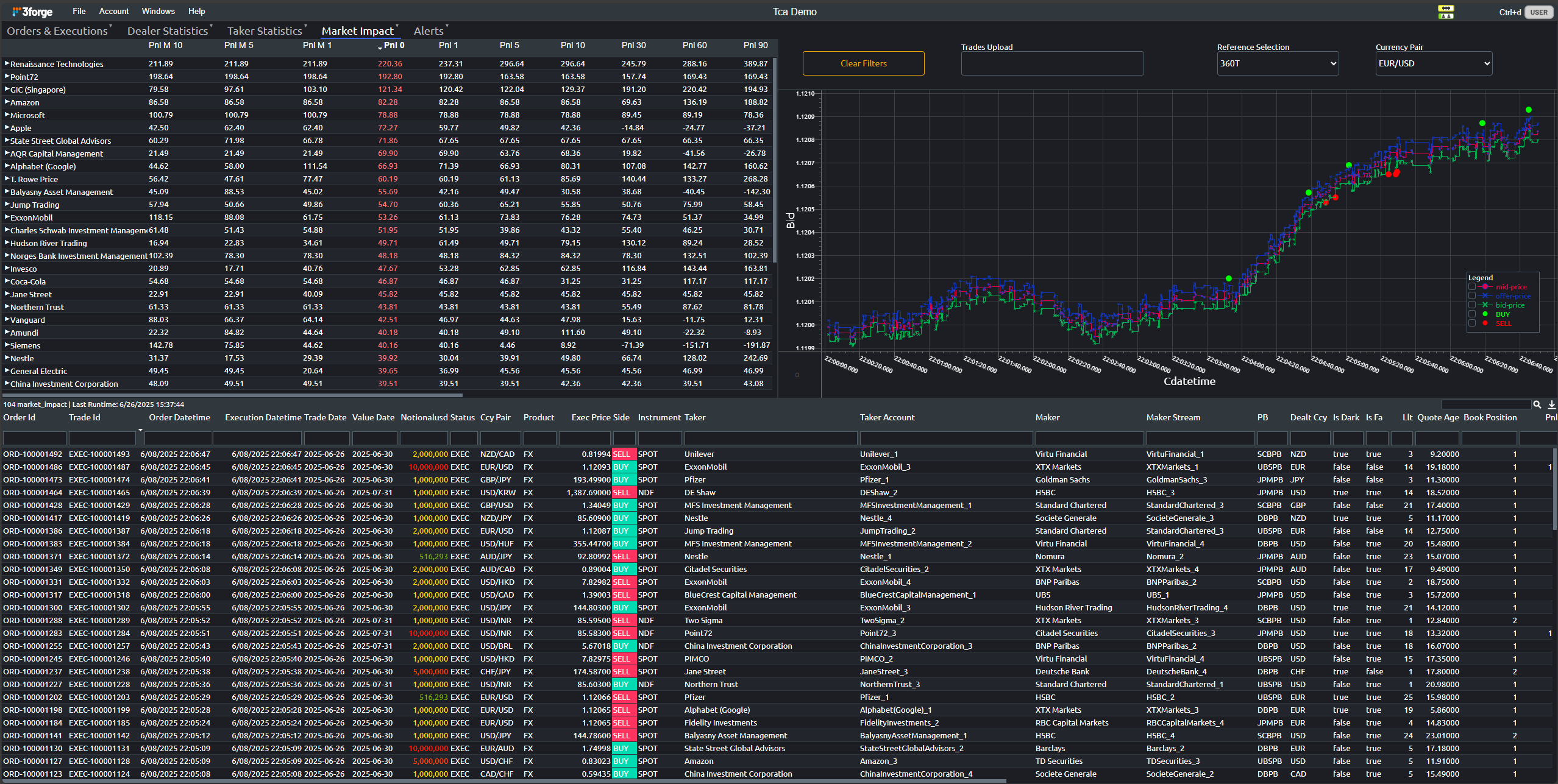Click the magnifier search icon above the trades table

1537,404
